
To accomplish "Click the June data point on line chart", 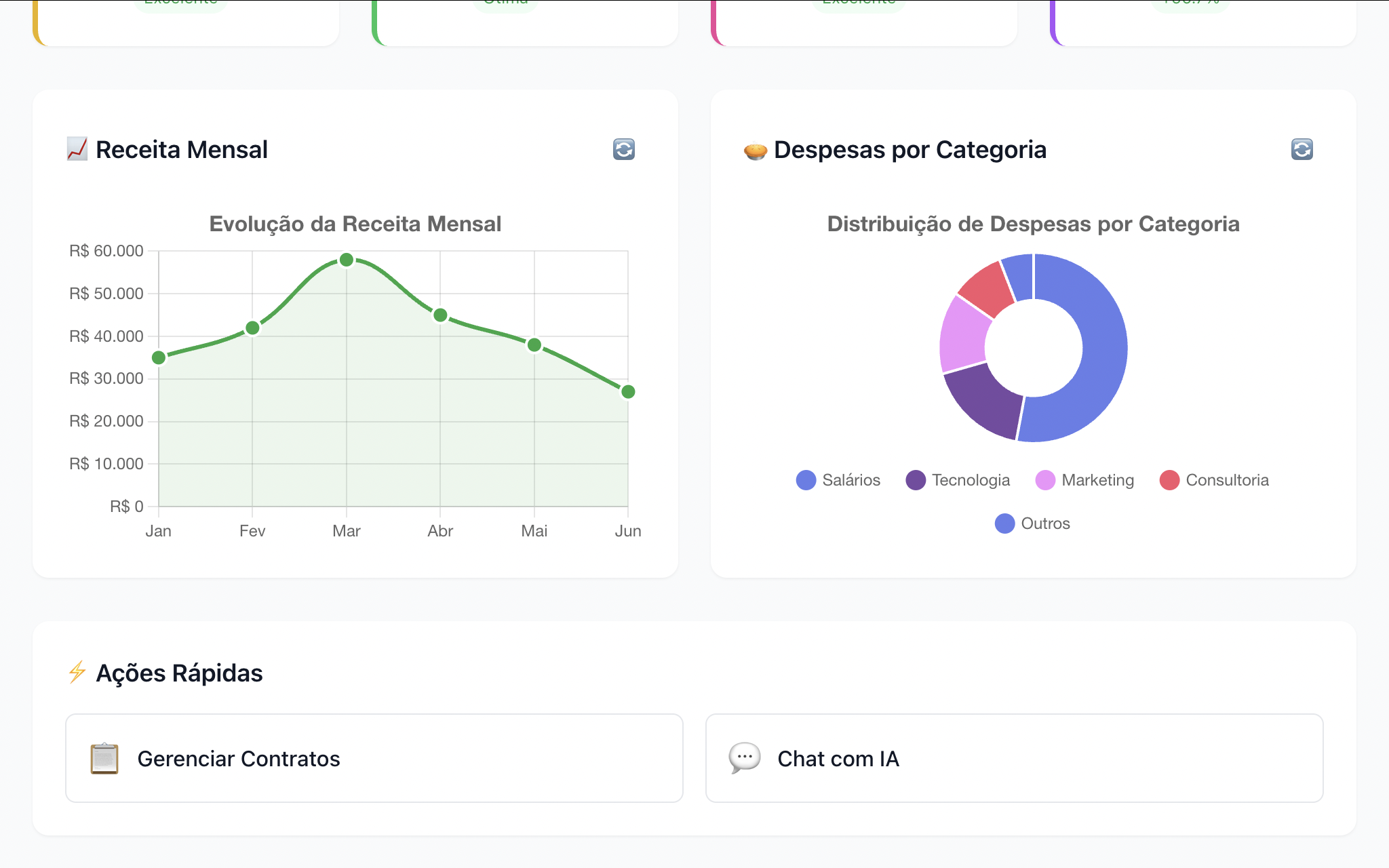I will tap(628, 391).
